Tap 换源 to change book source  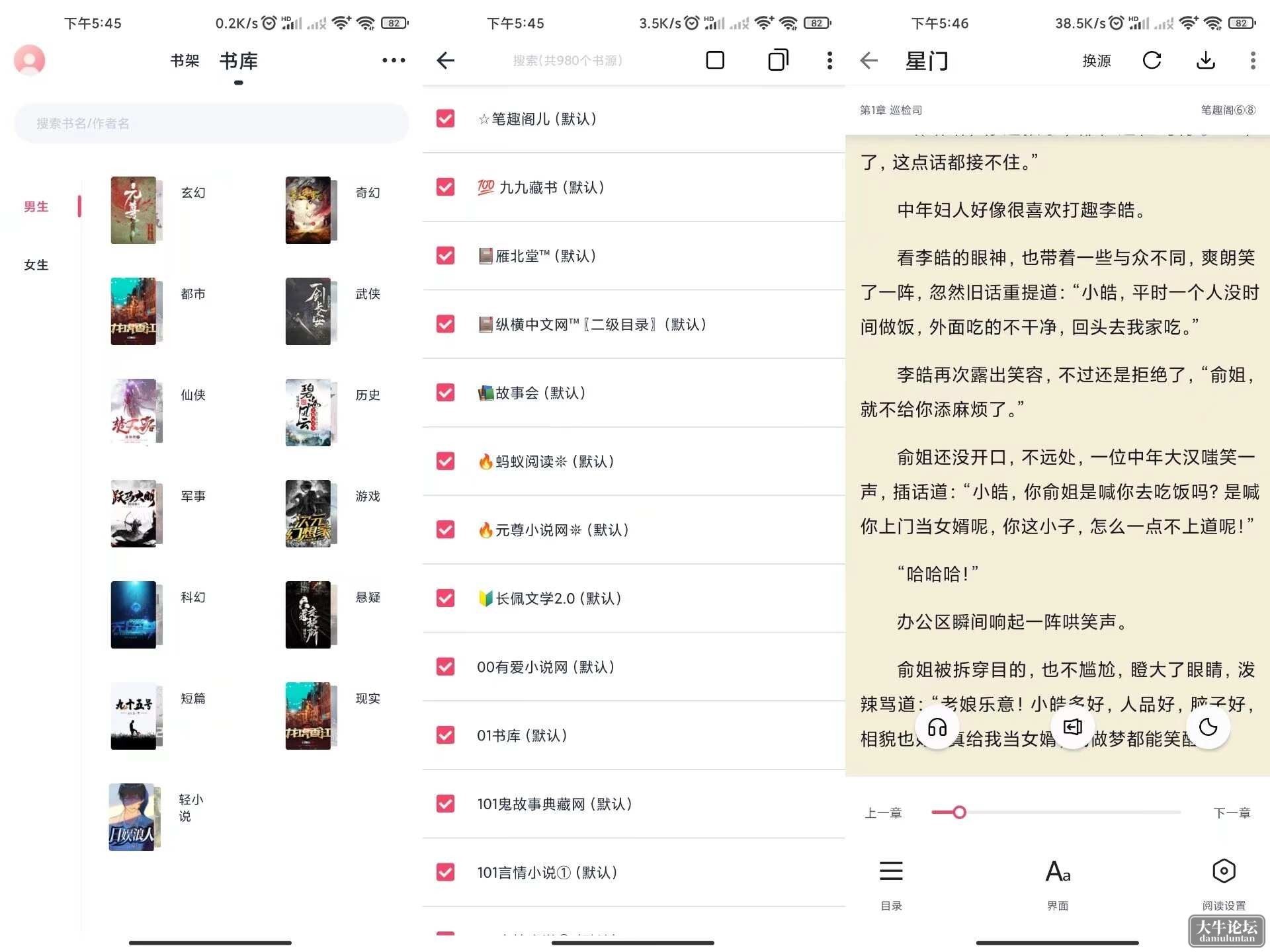tap(1096, 61)
